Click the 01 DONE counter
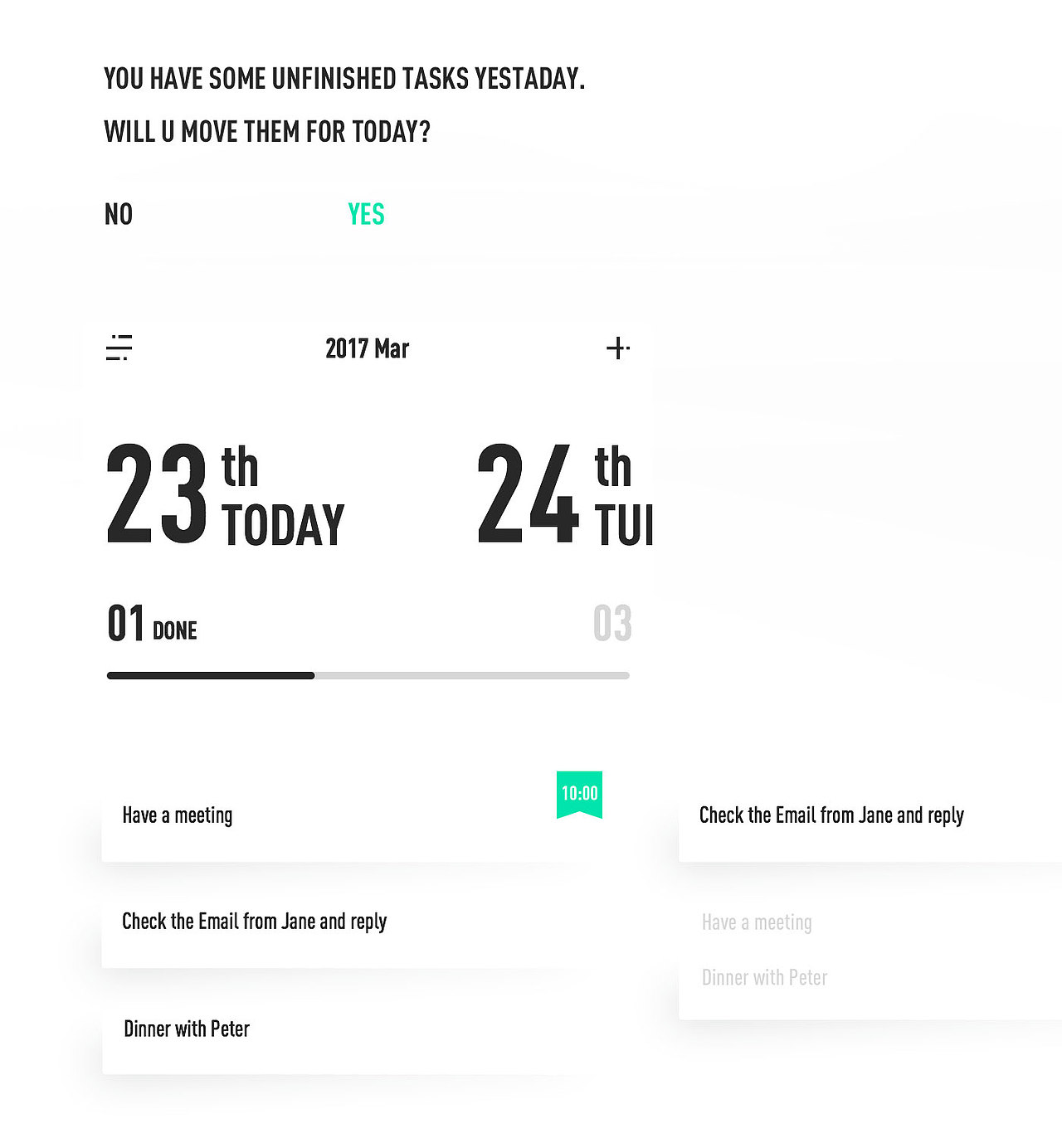Screen dimensions: 1062x1148 [152, 625]
